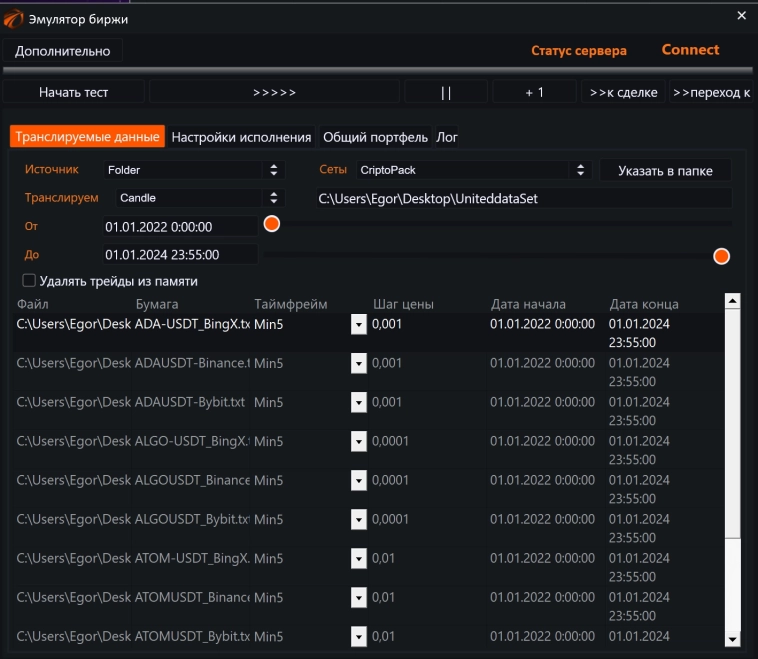This screenshot has width=758, height=659.
Task: Expand timeframe dropdown for ATOMUSDT_Bybit row
Action: 358,636
